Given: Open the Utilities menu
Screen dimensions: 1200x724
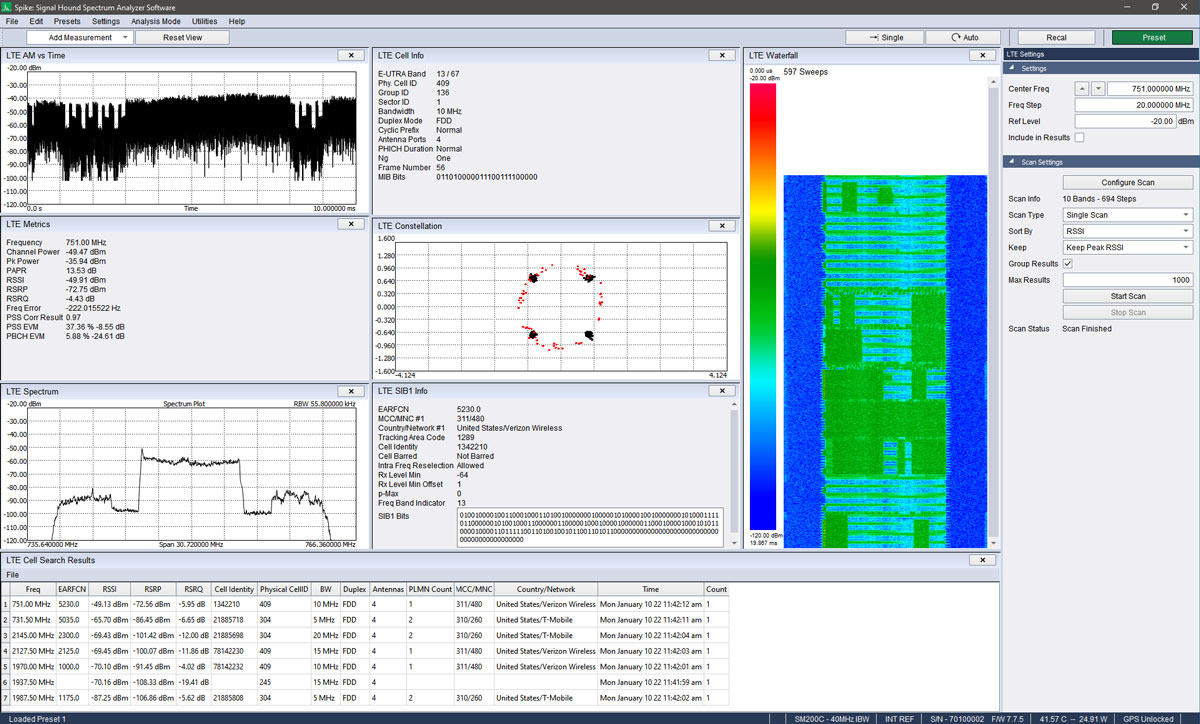Looking at the screenshot, I should point(203,21).
